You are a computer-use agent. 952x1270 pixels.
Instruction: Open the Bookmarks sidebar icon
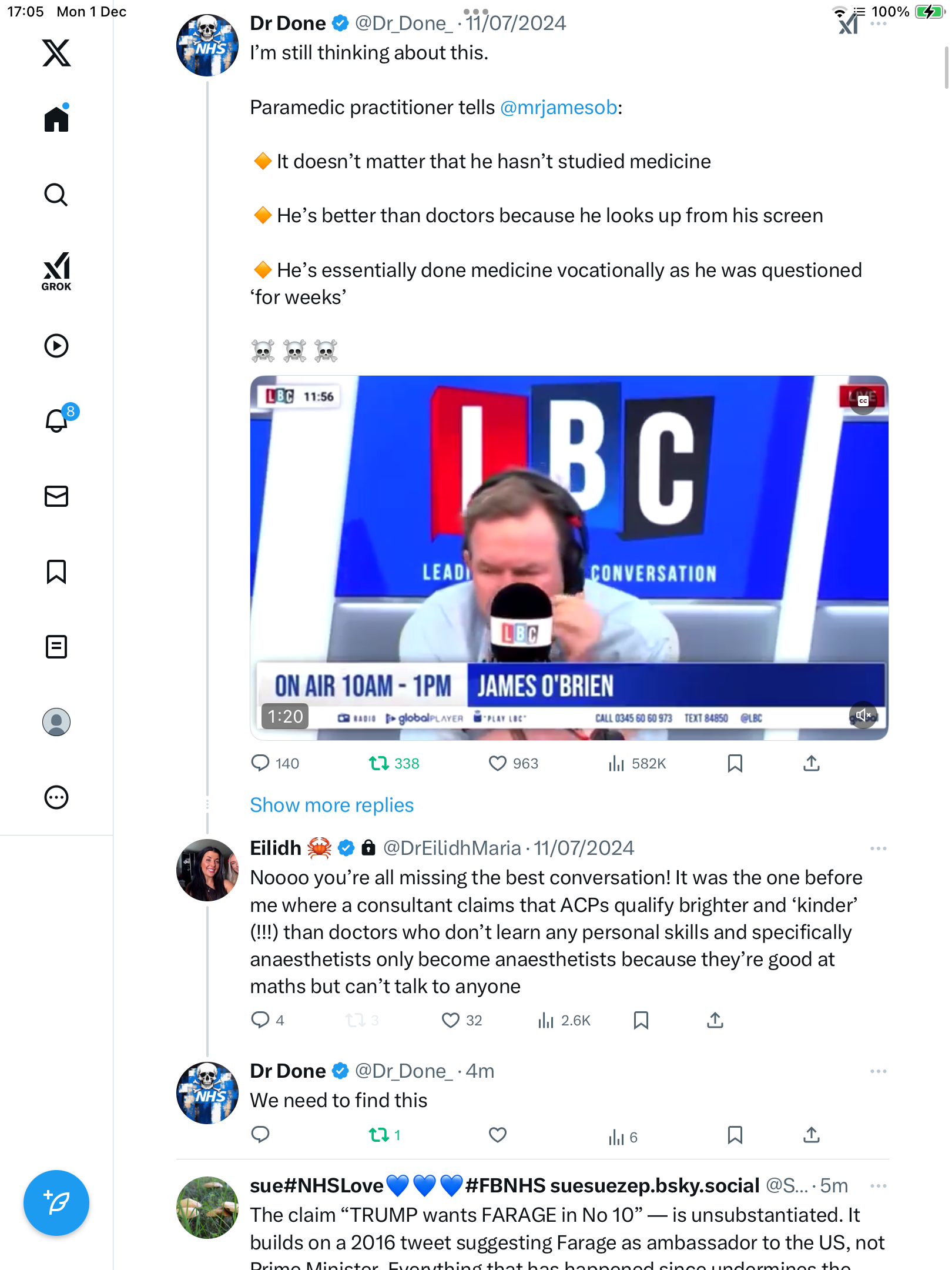tap(56, 571)
